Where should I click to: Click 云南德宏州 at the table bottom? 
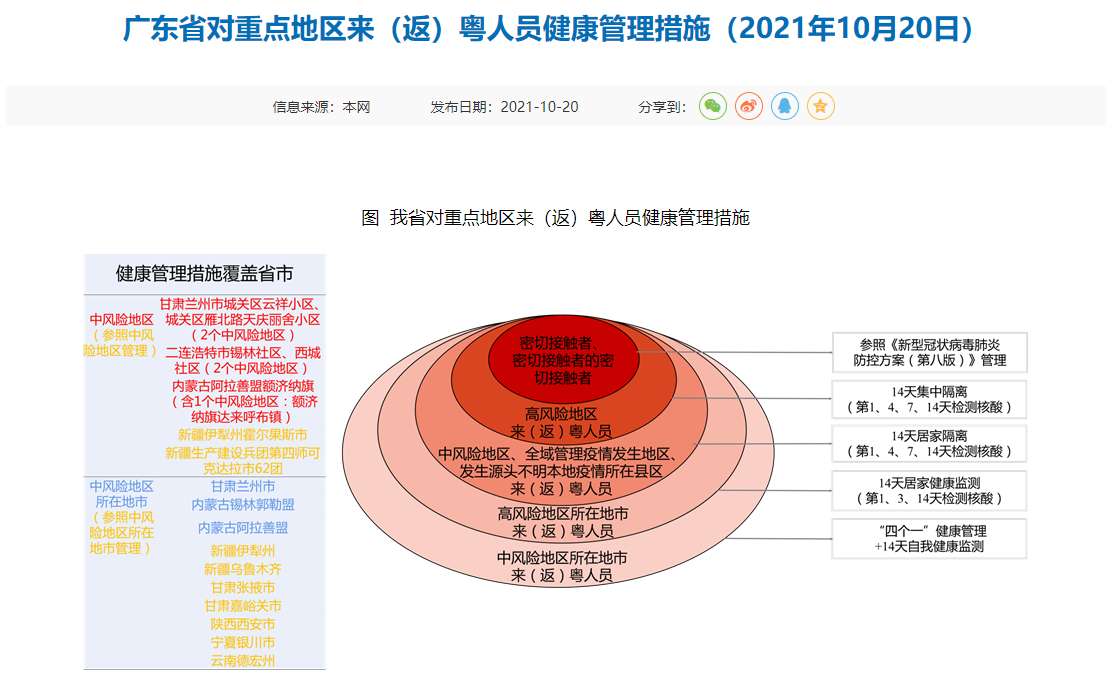pyautogui.click(x=243, y=660)
